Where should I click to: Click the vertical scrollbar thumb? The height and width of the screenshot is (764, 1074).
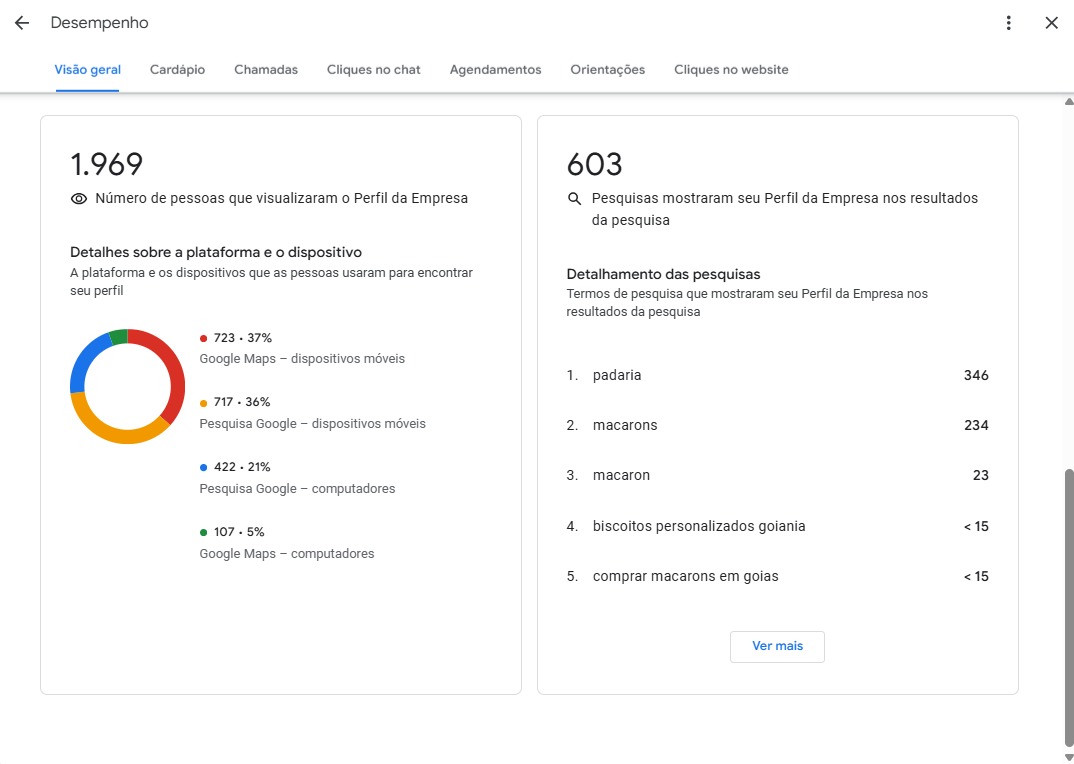tap(1069, 608)
